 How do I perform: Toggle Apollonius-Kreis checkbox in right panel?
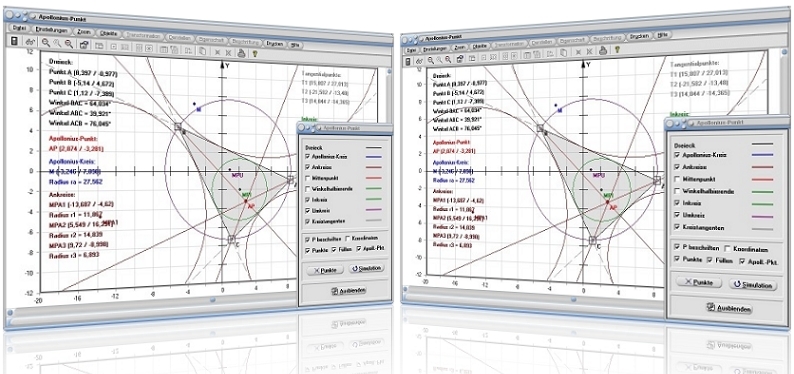click(x=677, y=155)
